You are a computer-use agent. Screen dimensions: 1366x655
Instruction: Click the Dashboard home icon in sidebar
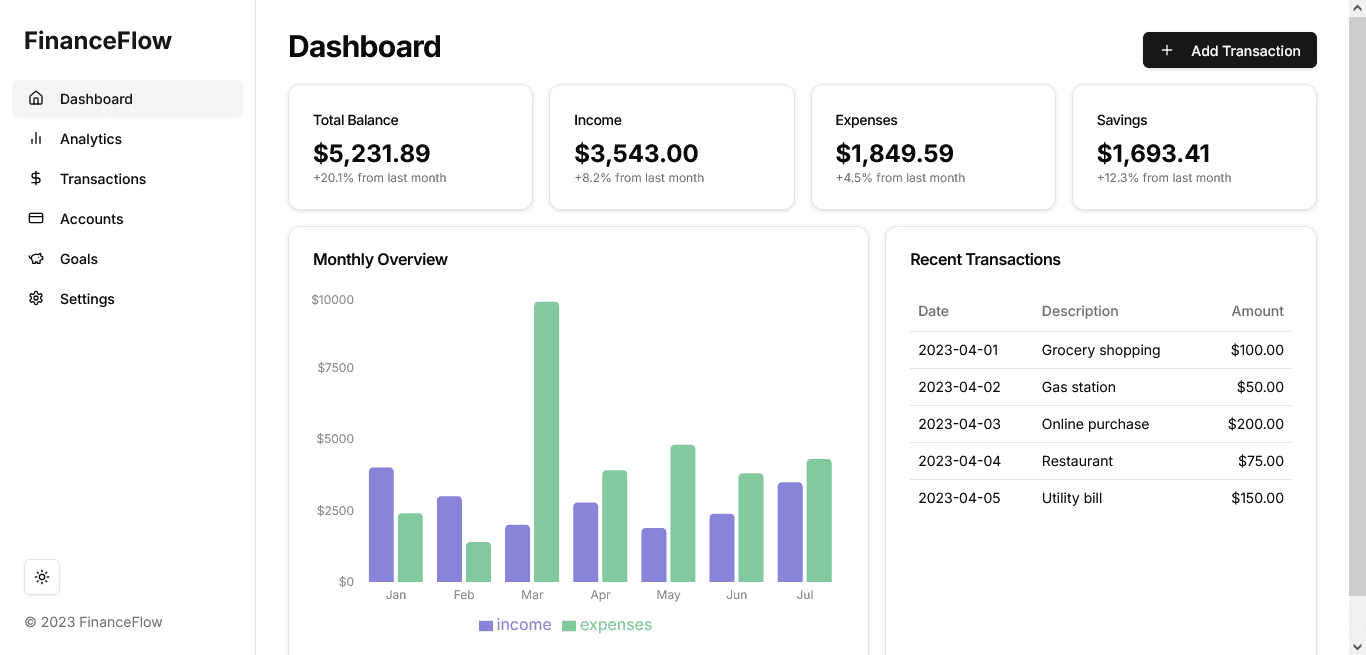tap(36, 98)
